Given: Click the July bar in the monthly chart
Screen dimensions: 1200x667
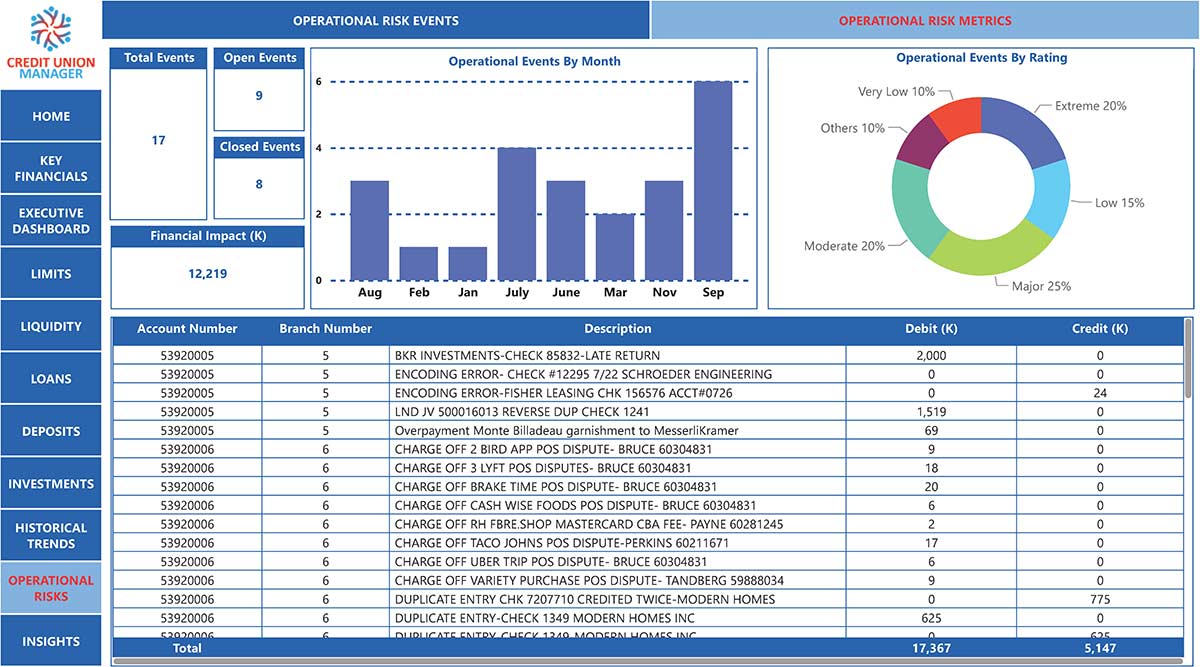Looking at the screenshot, I should pos(517,214).
